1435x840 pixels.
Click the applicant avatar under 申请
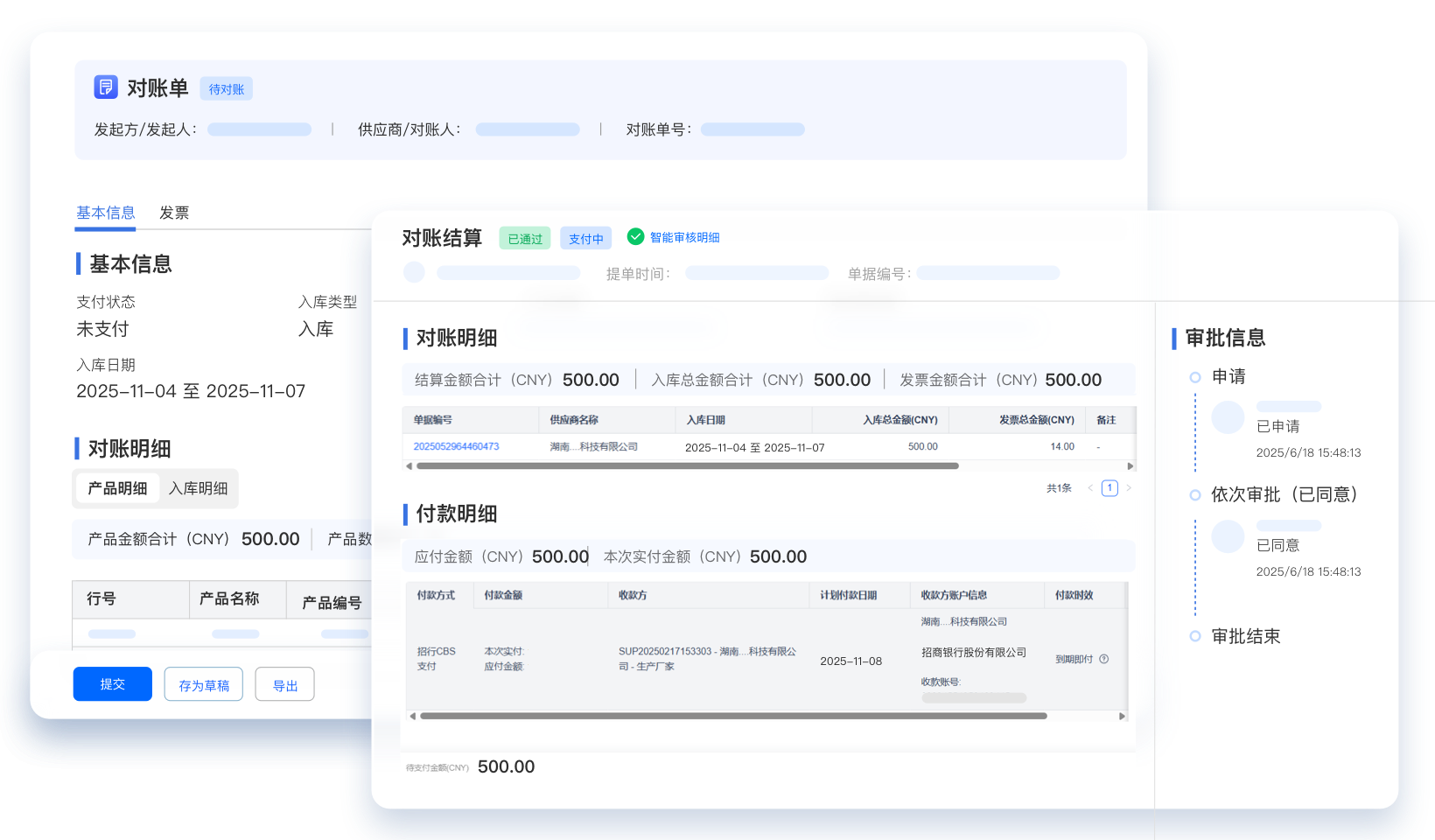click(1228, 417)
